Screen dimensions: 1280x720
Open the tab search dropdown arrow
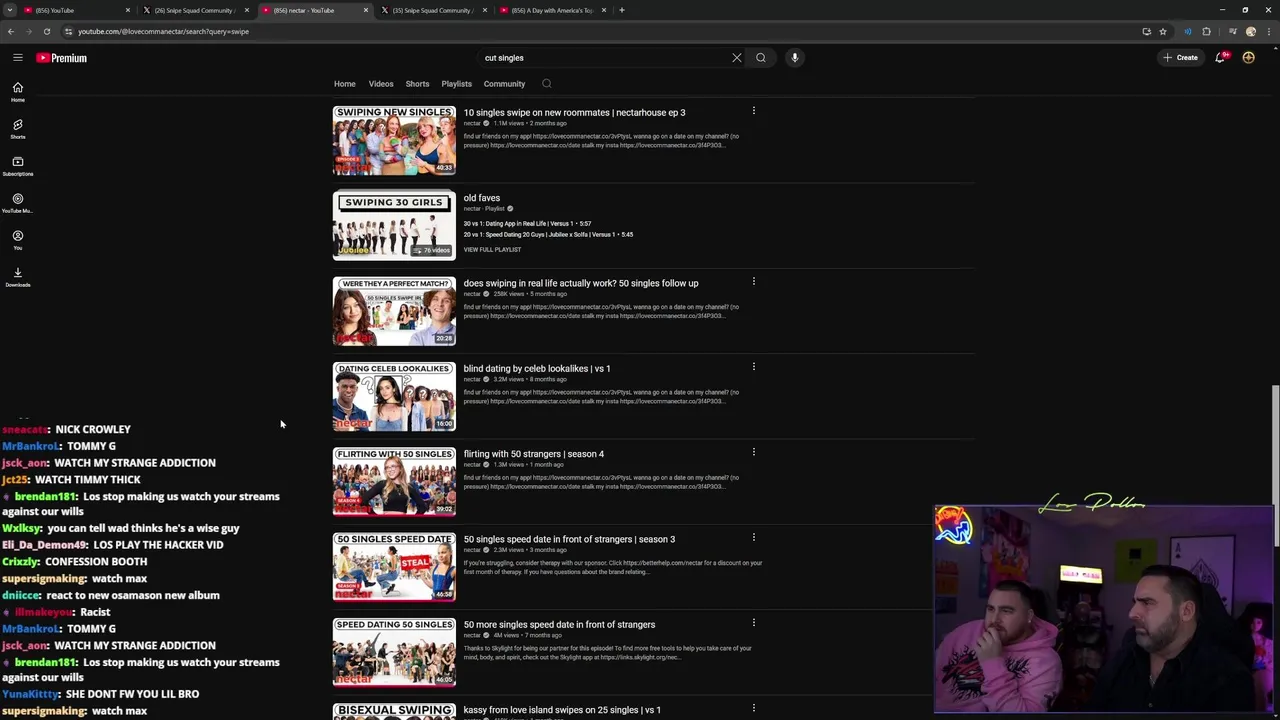(x=9, y=10)
